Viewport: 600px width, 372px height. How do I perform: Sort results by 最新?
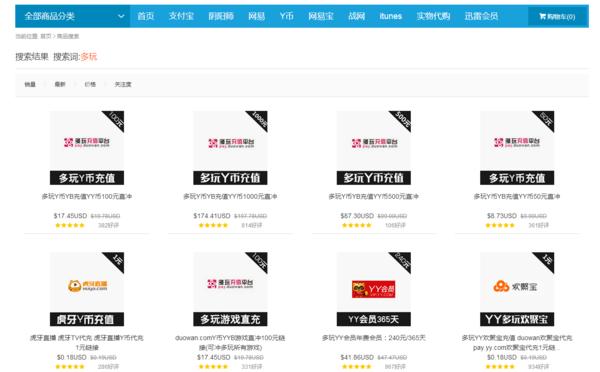click(x=60, y=84)
